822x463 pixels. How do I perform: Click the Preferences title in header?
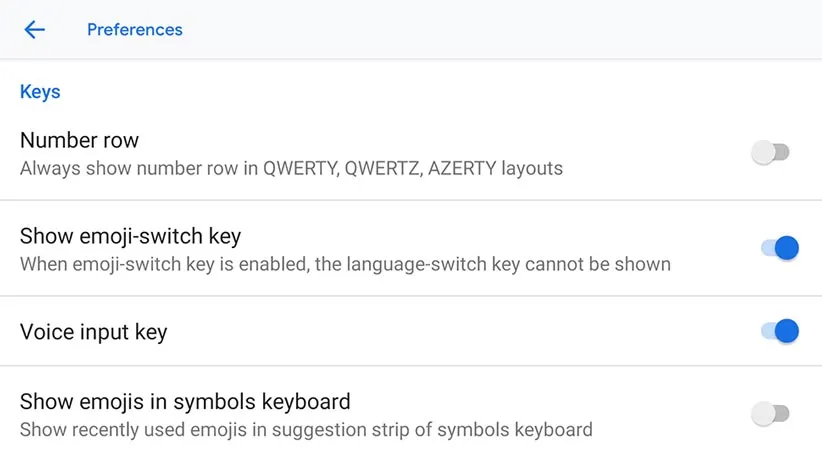click(x=135, y=30)
